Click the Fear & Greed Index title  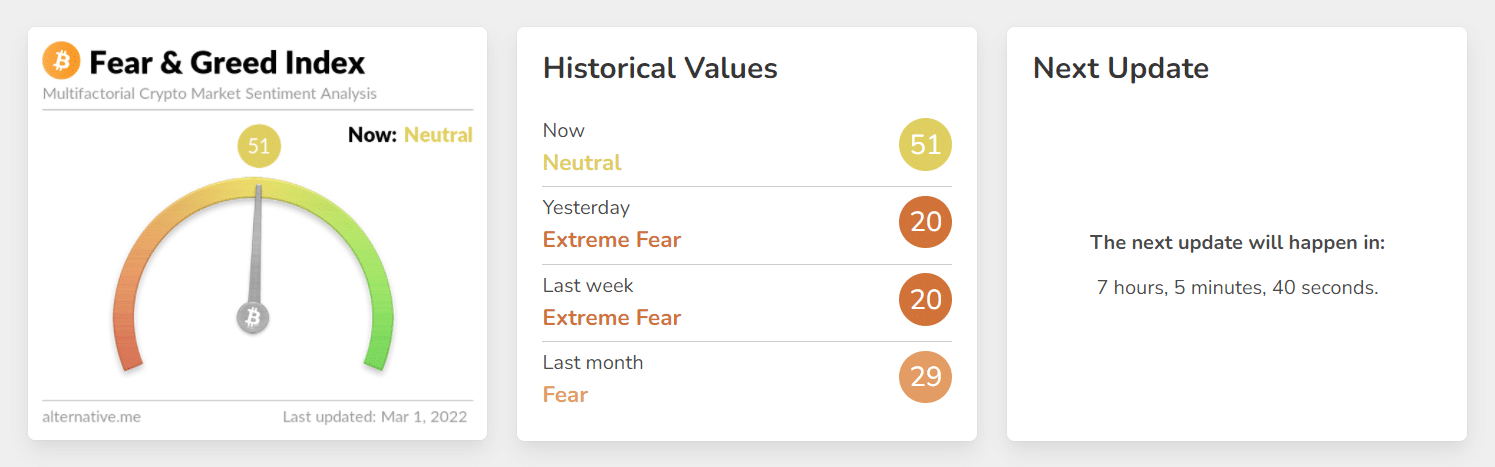tap(227, 62)
